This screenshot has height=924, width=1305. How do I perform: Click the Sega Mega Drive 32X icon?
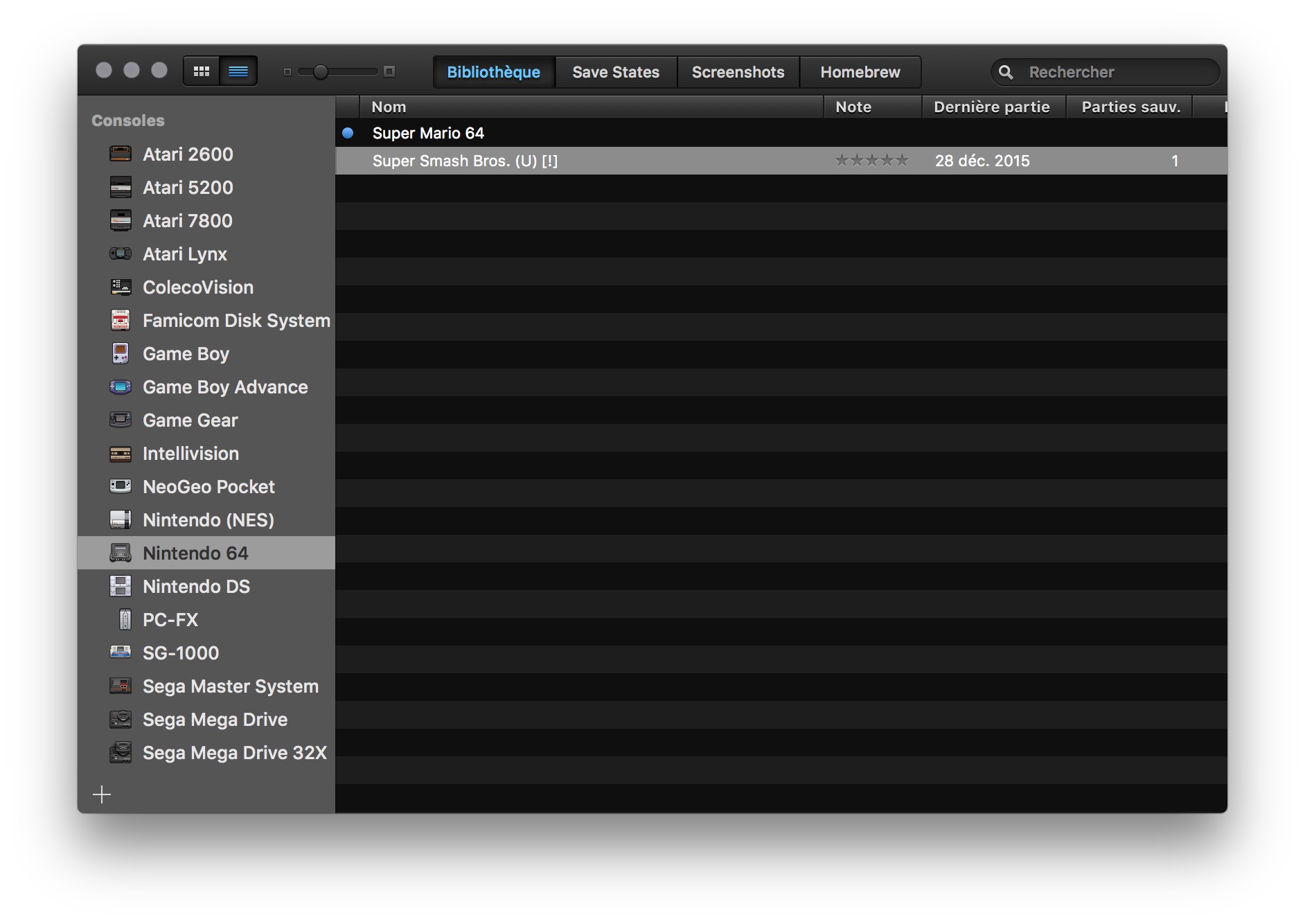click(x=121, y=752)
